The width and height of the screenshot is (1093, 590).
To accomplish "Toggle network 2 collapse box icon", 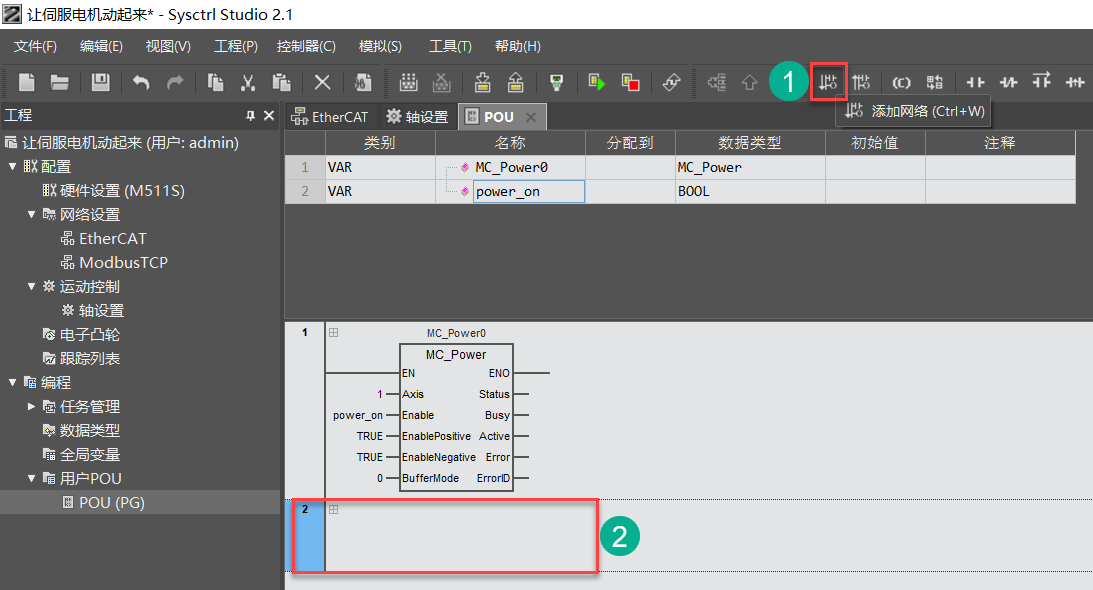I will tap(334, 509).
